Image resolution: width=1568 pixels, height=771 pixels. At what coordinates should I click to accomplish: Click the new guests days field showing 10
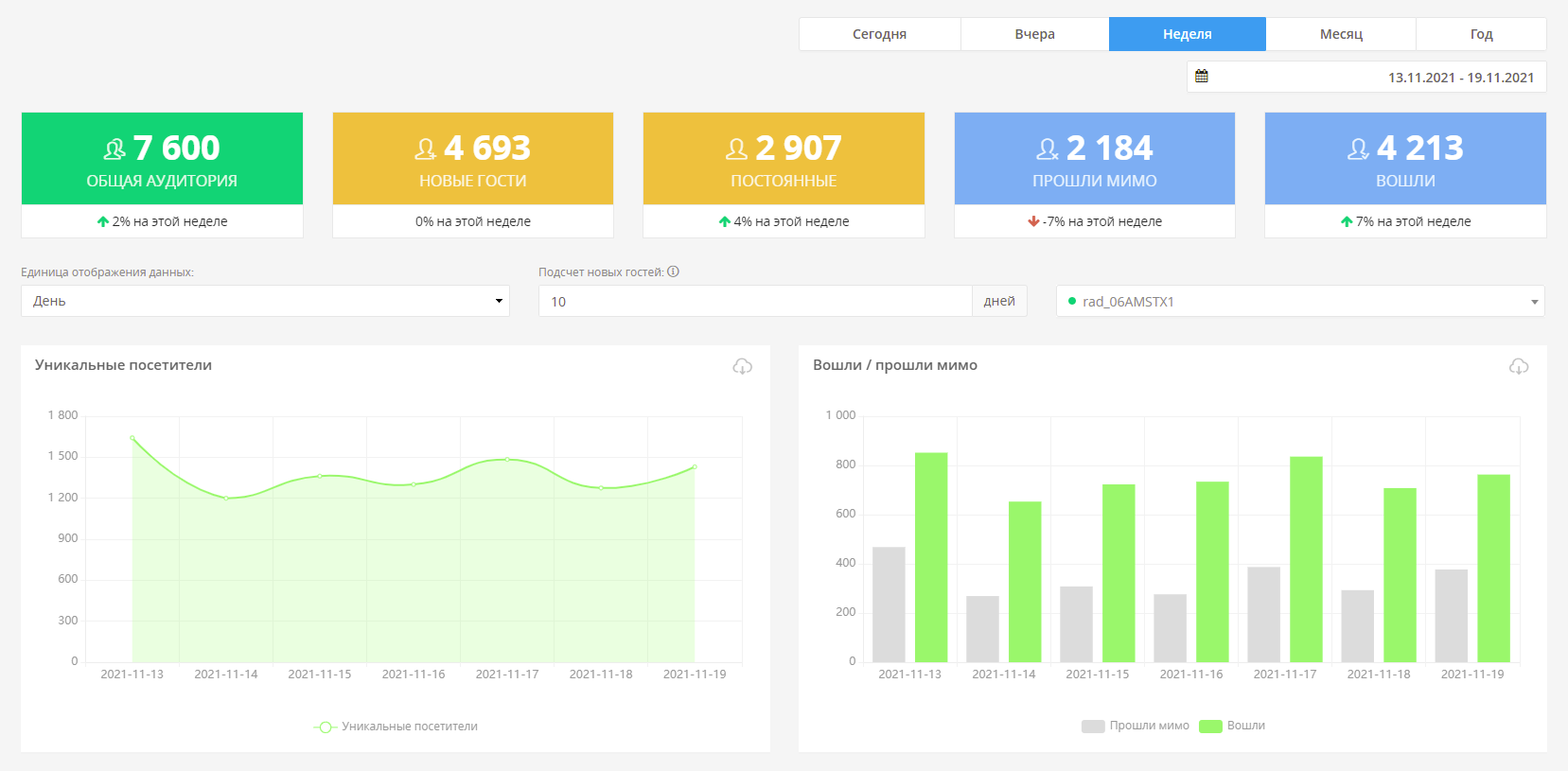pyautogui.click(x=755, y=301)
